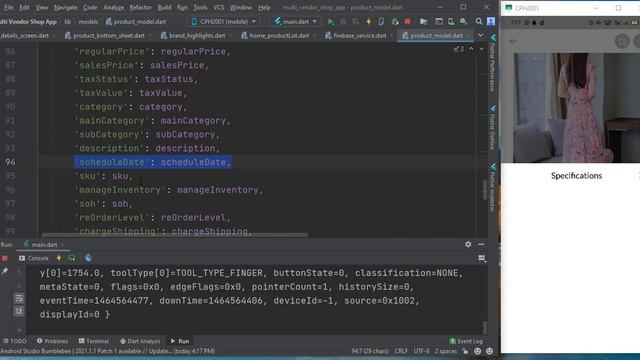Toggle soft-wrap in console output
Image resolution: width=640 pixels, height=360 pixels.
[x=19, y=298]
